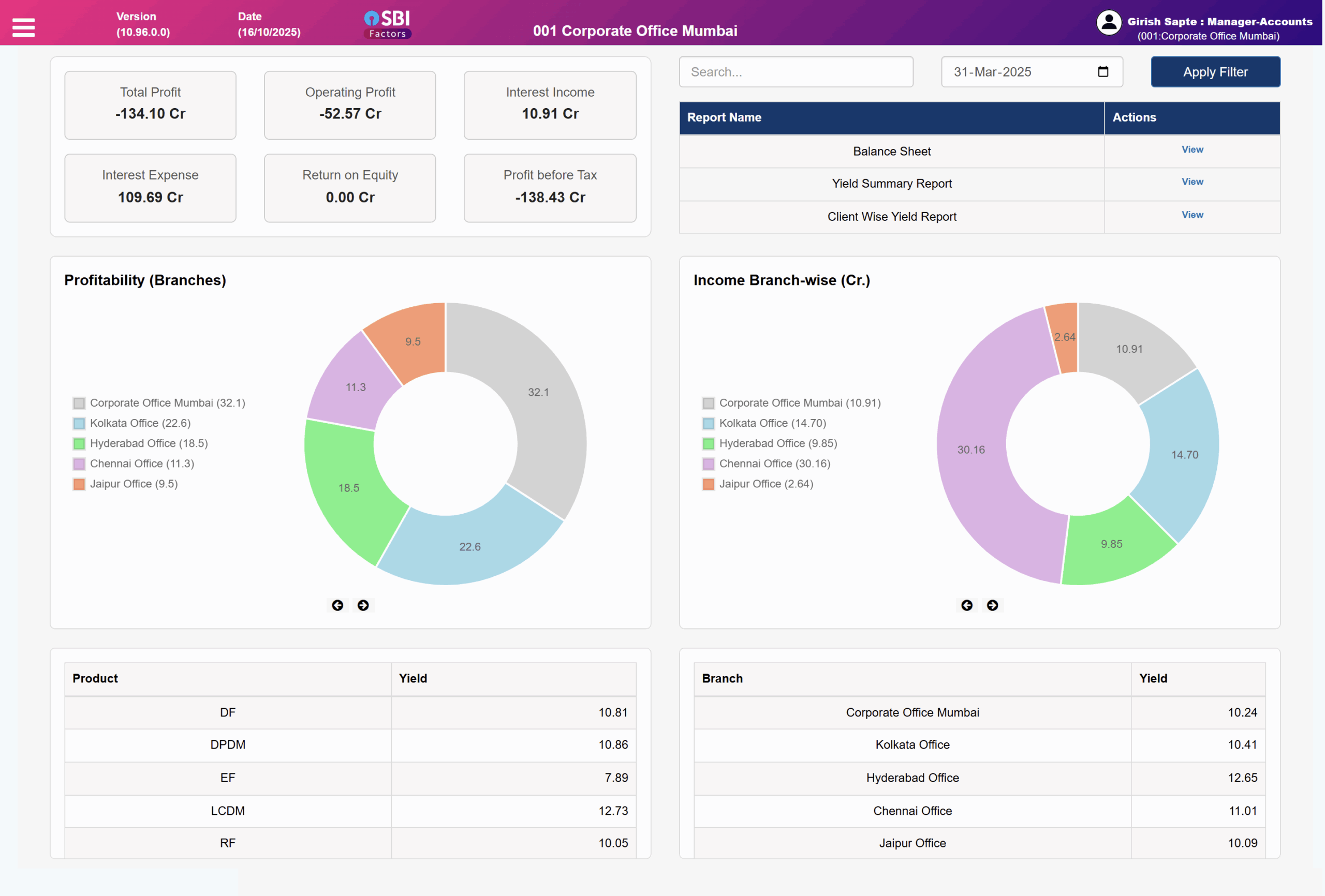Screen dimensions: 1325x896
Task: Toggle Jaipur Office (9.5) legend item
Action: 134,484
